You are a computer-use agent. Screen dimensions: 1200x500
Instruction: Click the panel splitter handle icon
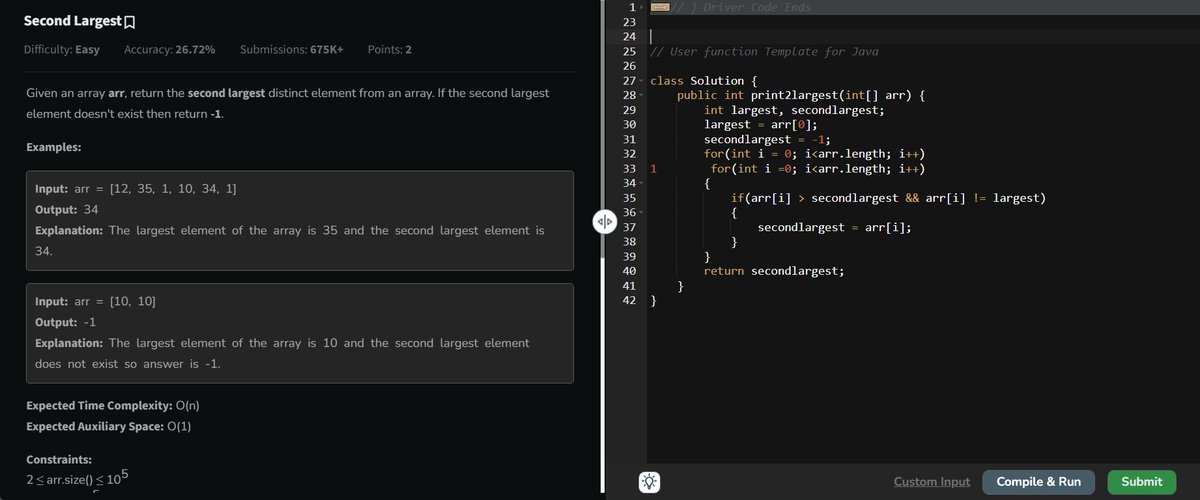603,222
